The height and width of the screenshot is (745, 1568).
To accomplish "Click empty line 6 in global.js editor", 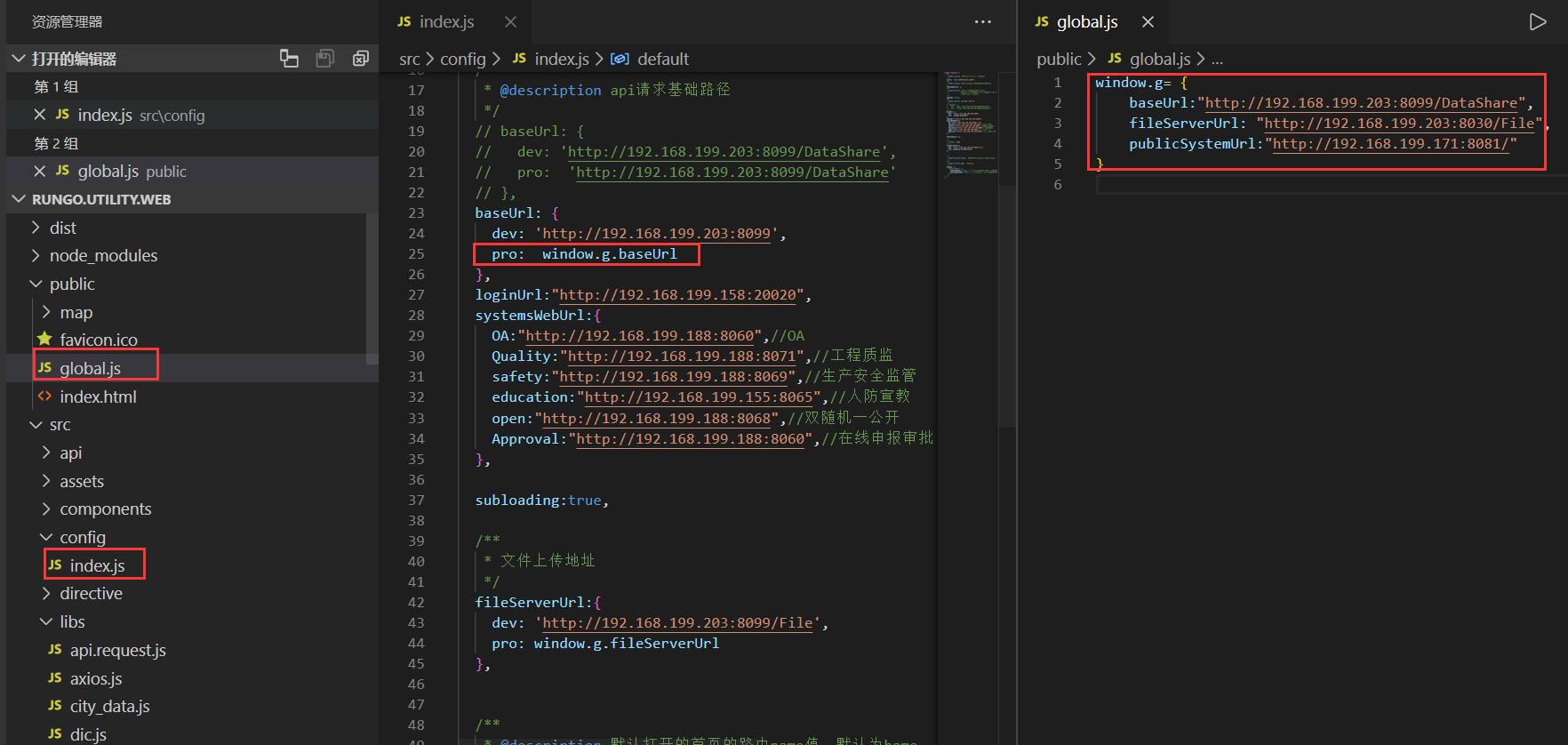I will point(1332,185).
